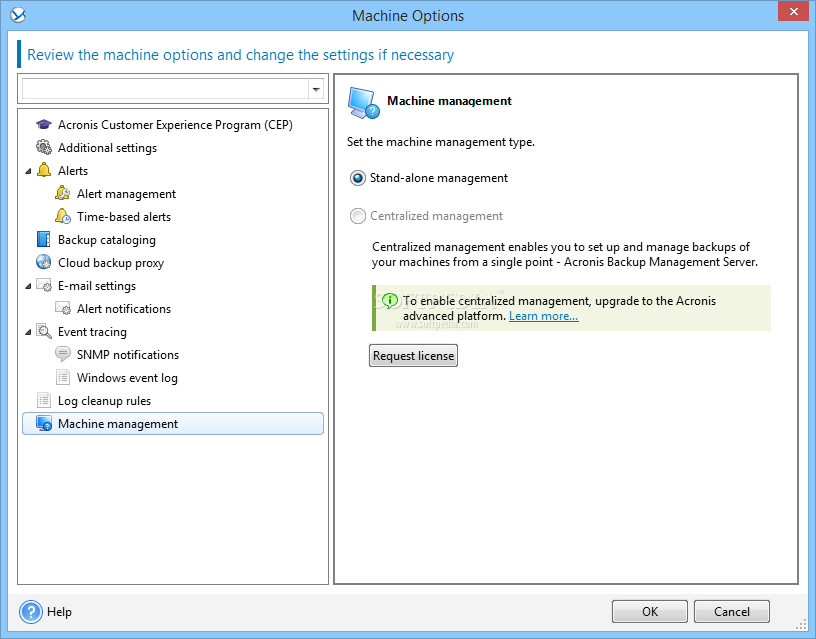Confirm with the OK button

tap(649, 611)
